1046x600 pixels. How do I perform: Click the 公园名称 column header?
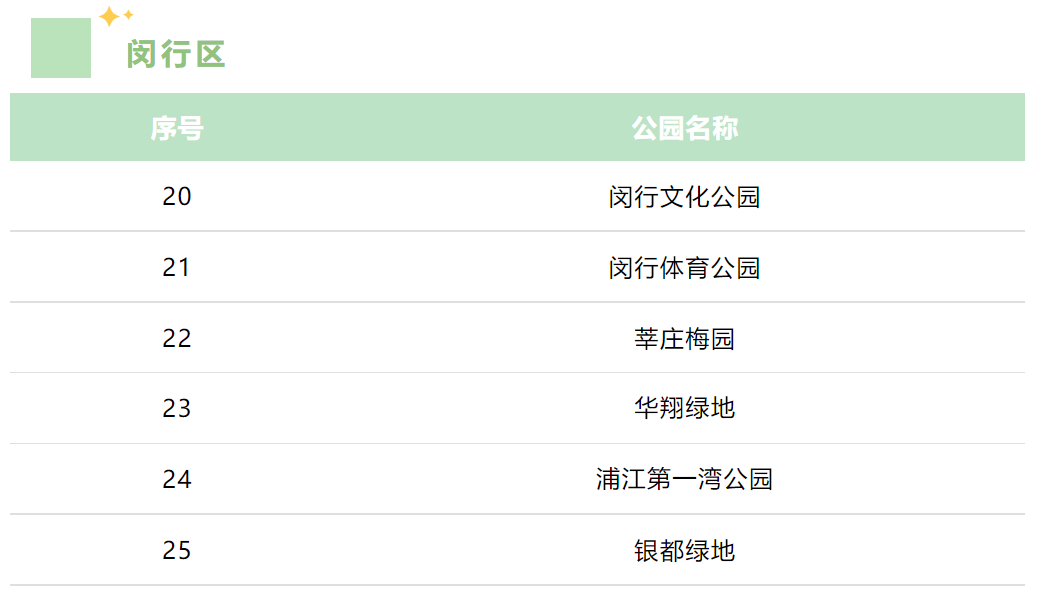click(685, 128)
